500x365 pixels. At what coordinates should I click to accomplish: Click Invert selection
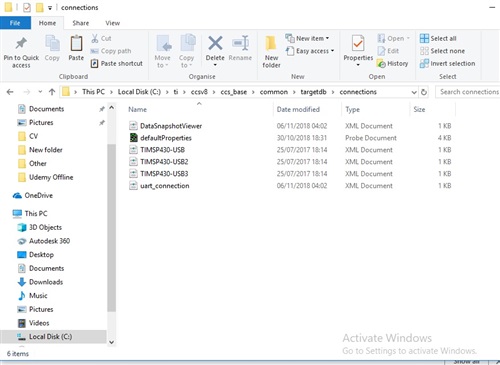[447, 63]
